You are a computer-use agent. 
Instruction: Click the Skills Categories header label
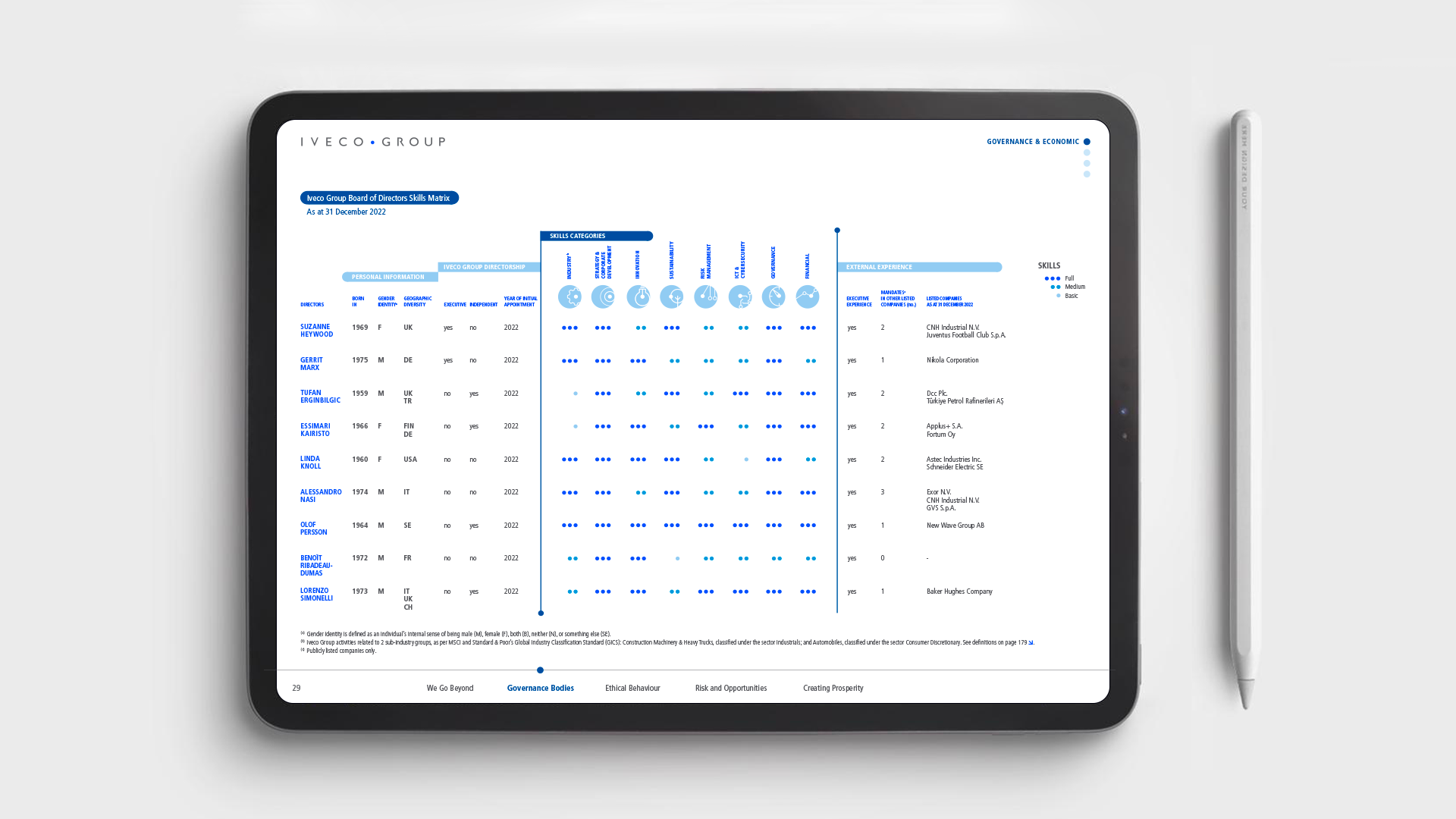point(577,236)
